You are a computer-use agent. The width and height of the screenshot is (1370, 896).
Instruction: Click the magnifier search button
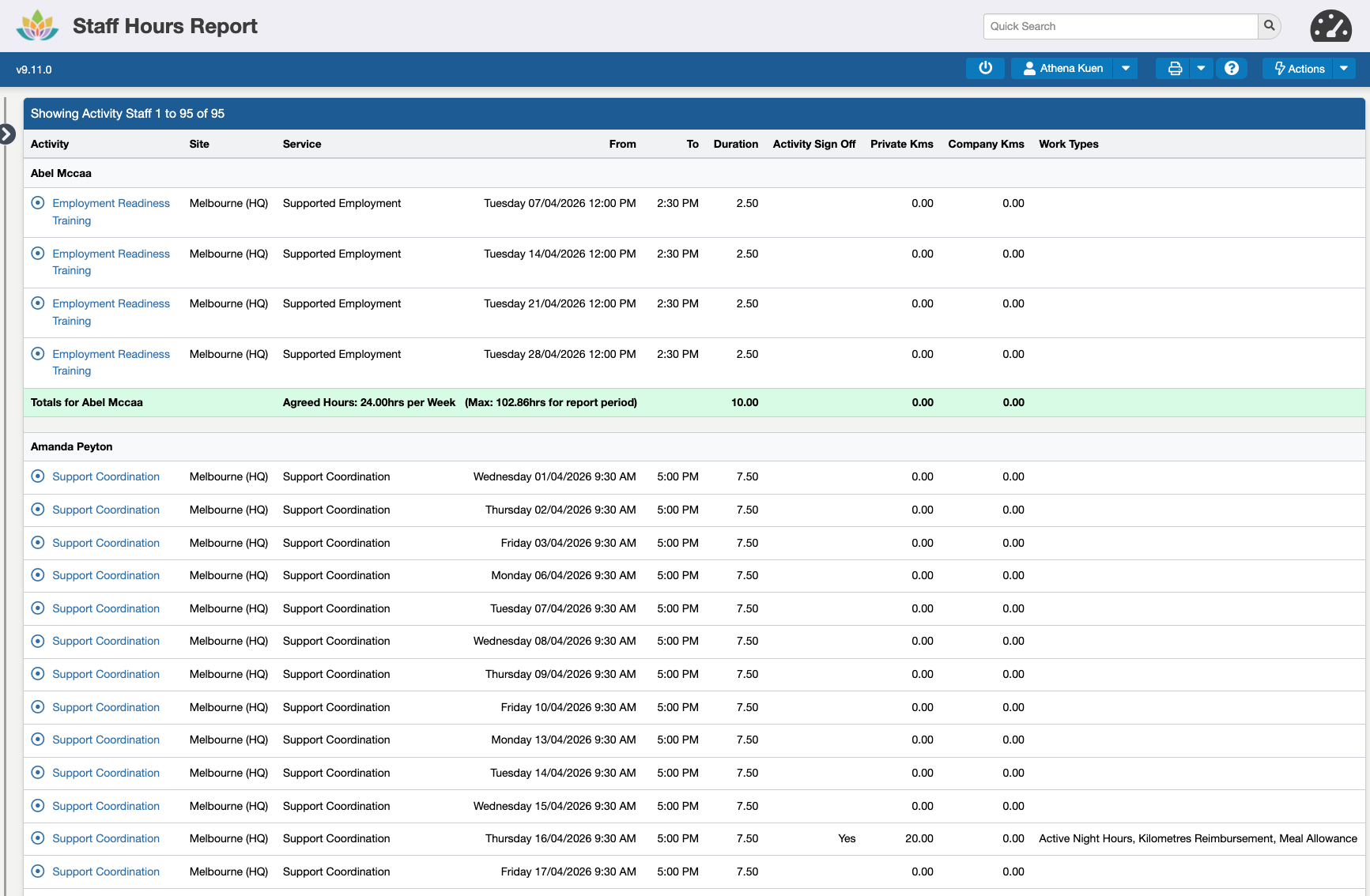tap(1269, 26)
